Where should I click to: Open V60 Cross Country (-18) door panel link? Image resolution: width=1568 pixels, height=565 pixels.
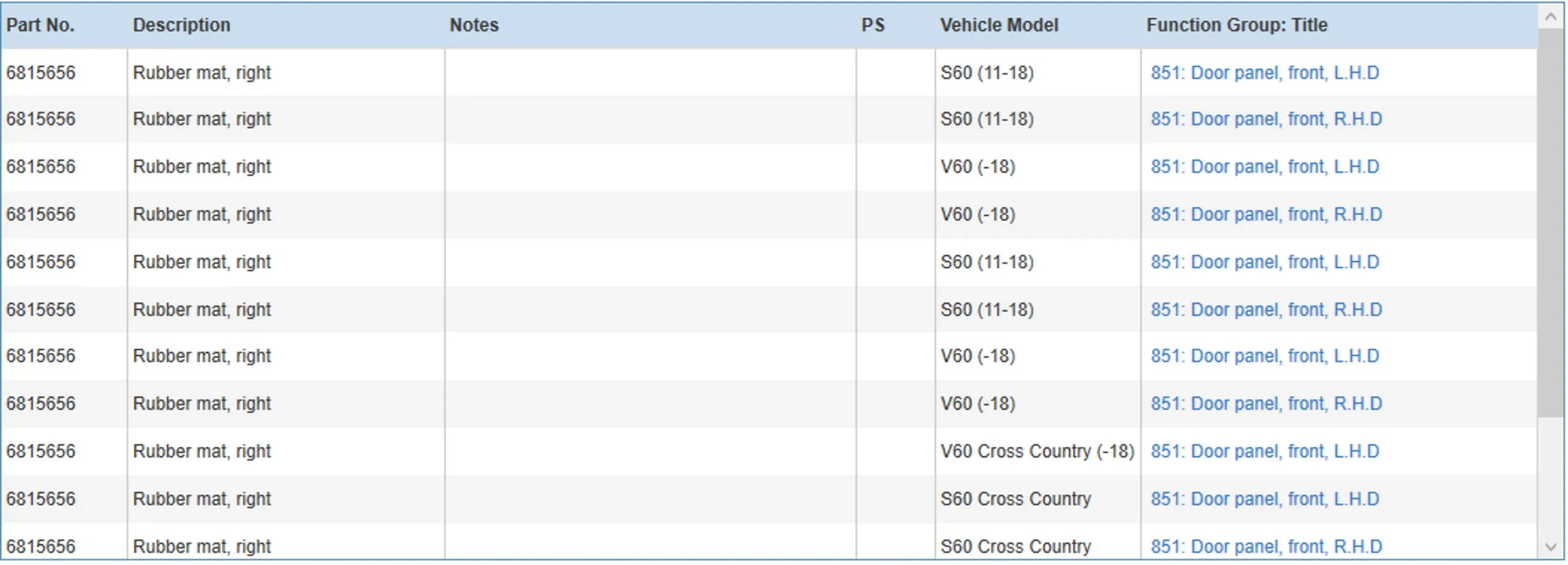coord(1264,451)
